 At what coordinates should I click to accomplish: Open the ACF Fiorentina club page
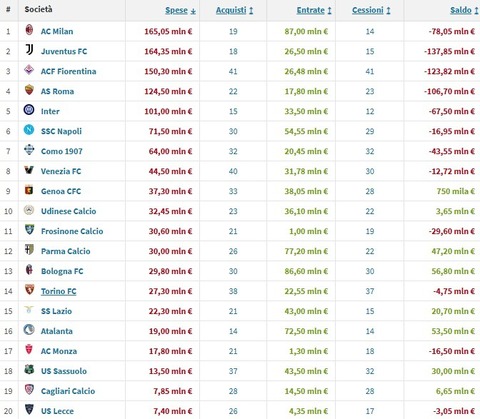pyautogui.click(x=68, y=71)
